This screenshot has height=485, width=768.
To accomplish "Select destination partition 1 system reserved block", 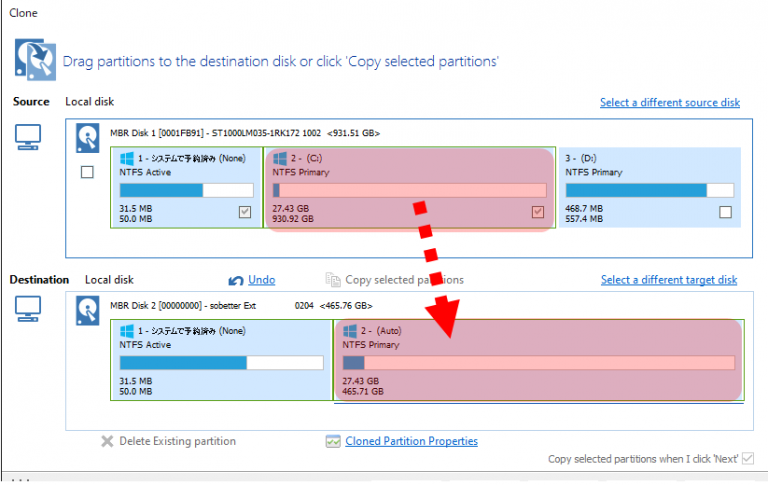I will [x=220, y=360].
